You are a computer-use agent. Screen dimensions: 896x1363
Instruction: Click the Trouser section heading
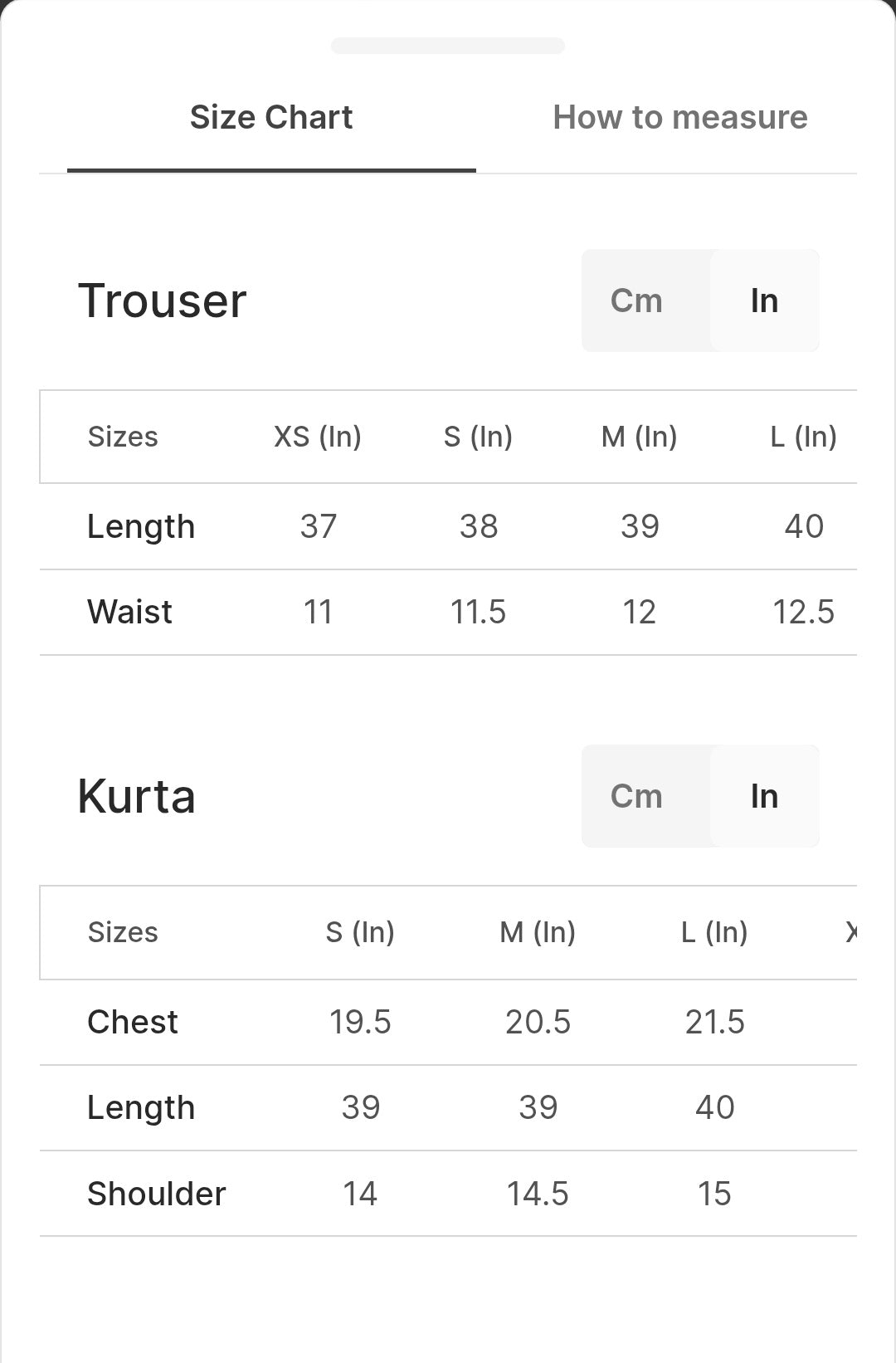pos(163,300)
